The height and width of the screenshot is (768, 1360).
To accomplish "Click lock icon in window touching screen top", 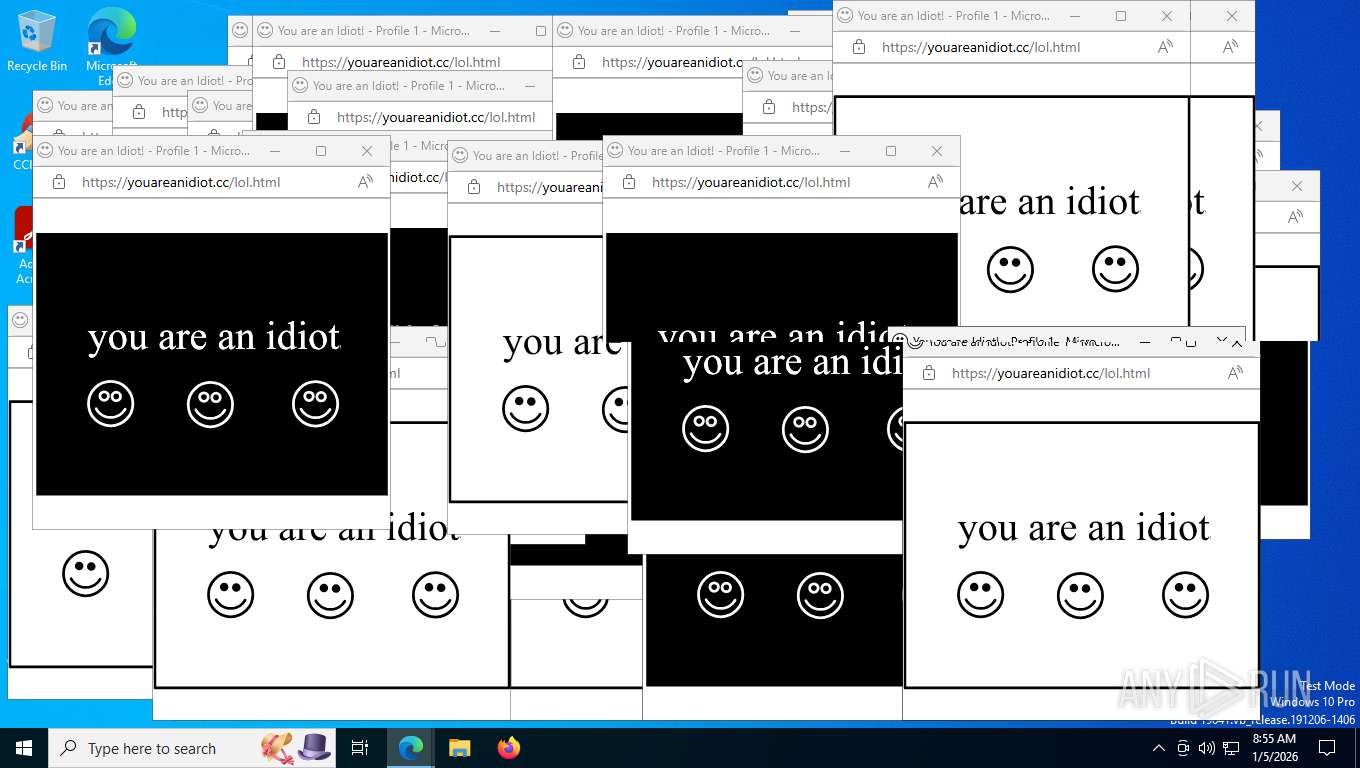I will click(x=859, y=47).
